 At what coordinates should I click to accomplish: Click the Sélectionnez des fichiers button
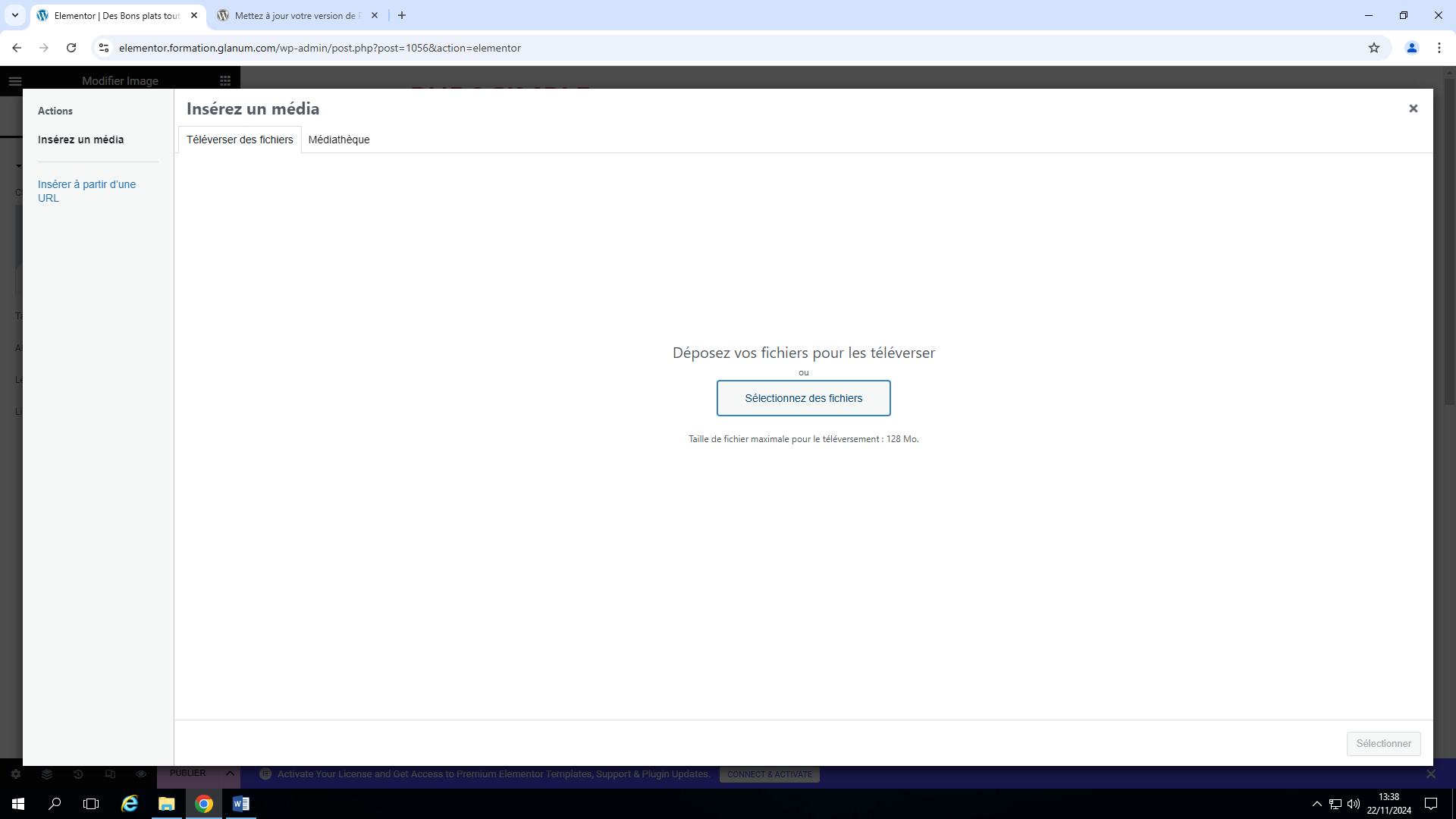[803, 398]
